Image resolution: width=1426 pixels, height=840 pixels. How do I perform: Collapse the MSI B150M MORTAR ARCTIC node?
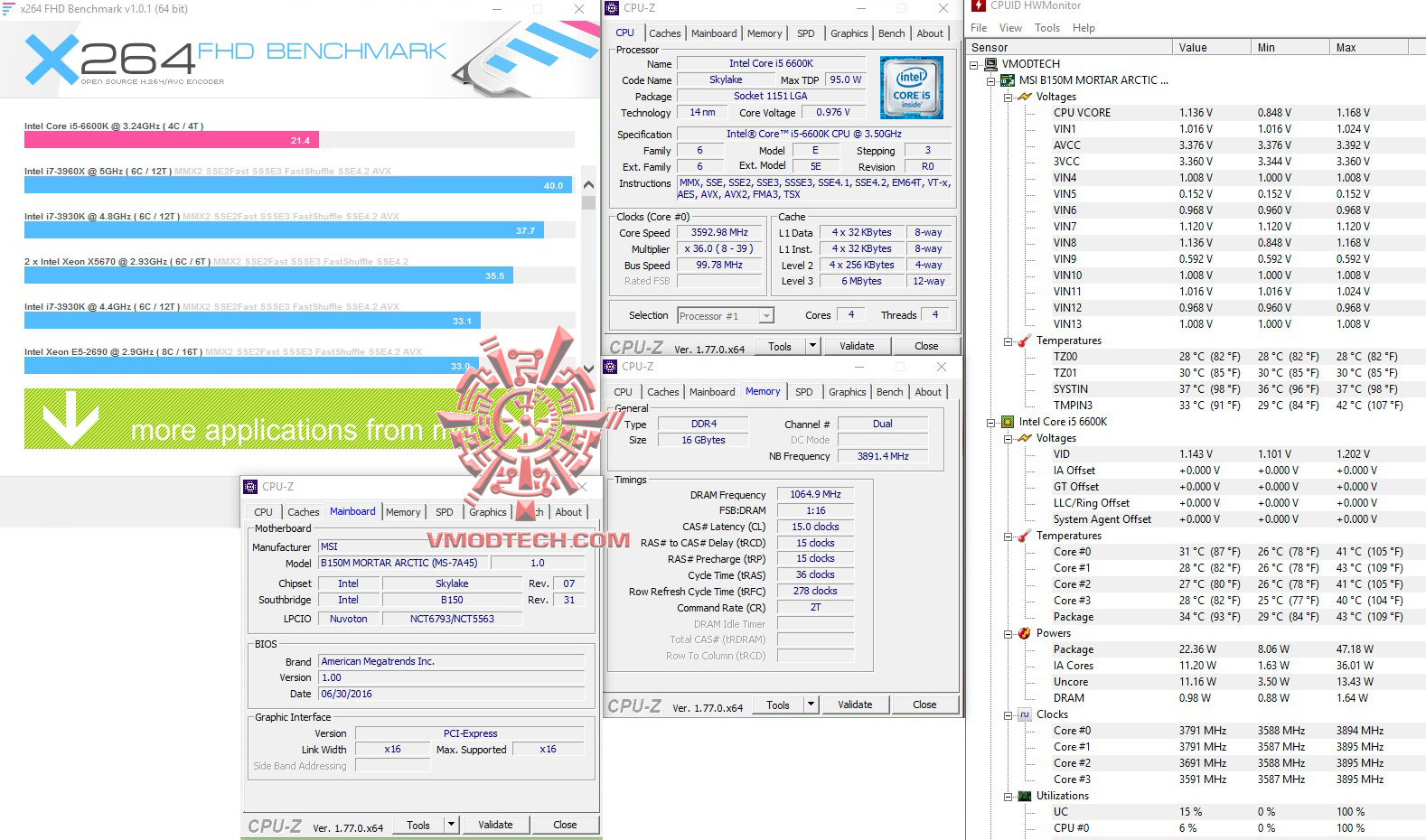click(x=991, y=81)
